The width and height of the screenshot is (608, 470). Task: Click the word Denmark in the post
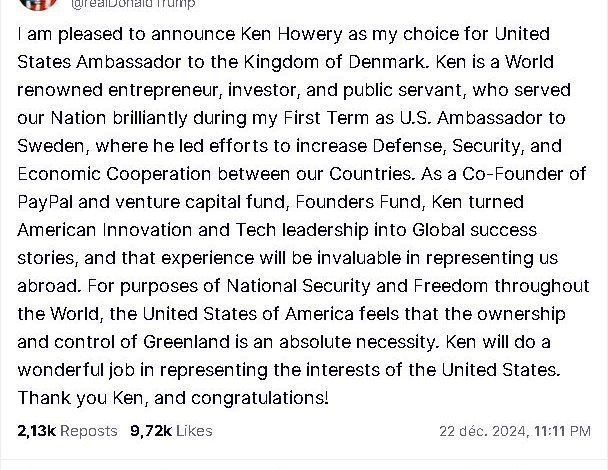(389, 62)
